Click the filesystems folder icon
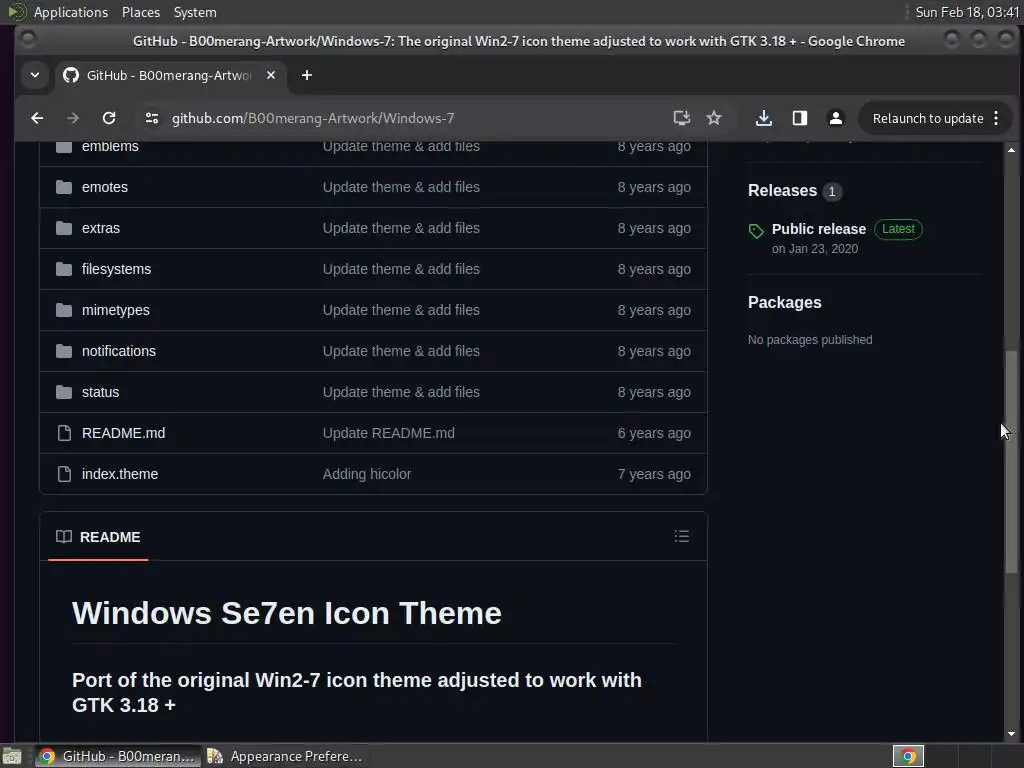The height and width of the screenshot is (768, 1024). pos(64,269)
